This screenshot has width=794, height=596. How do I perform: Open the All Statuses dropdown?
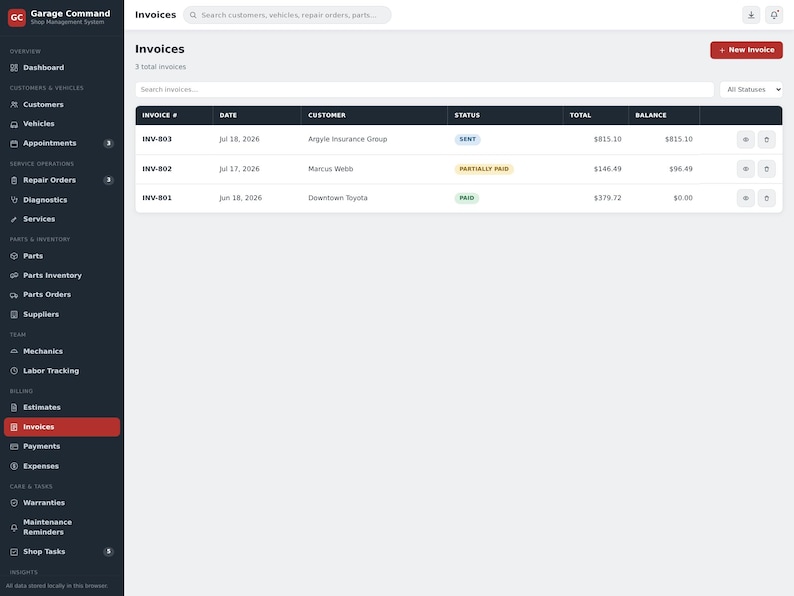pyautogui.click(x=751, y=90)
